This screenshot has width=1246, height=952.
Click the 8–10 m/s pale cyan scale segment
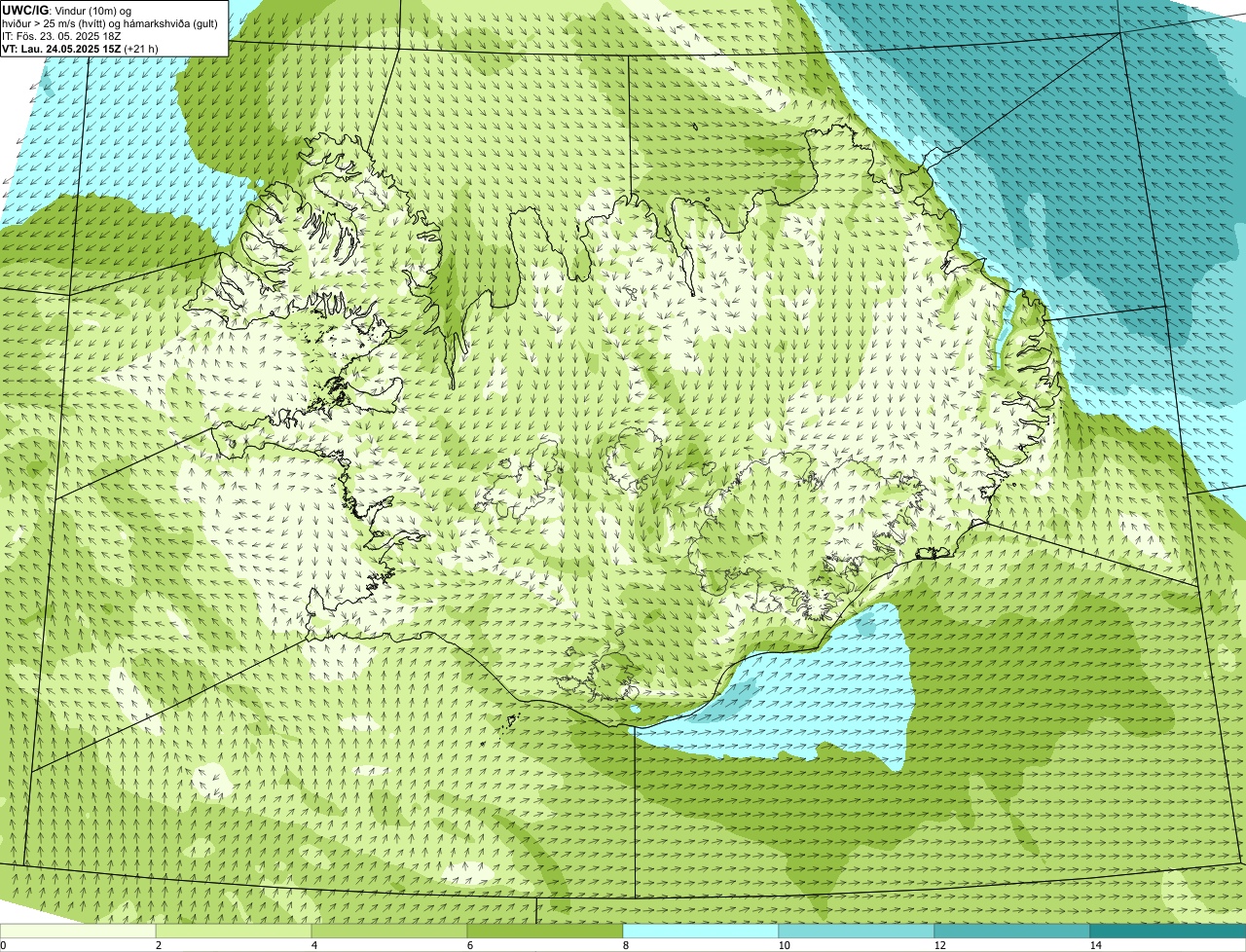(x=701, y=931)
